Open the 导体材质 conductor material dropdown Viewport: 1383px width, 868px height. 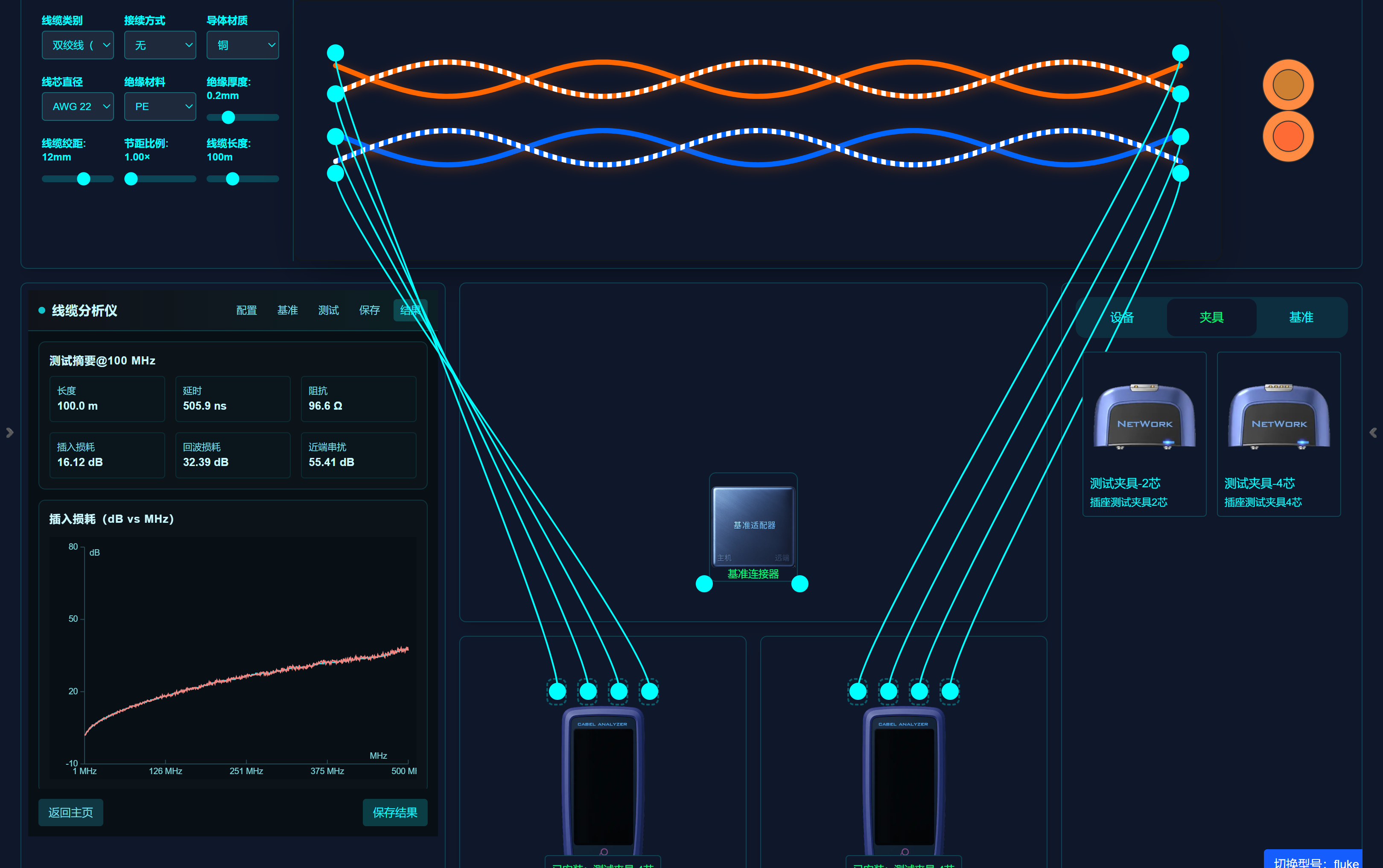tap(242, 45)
